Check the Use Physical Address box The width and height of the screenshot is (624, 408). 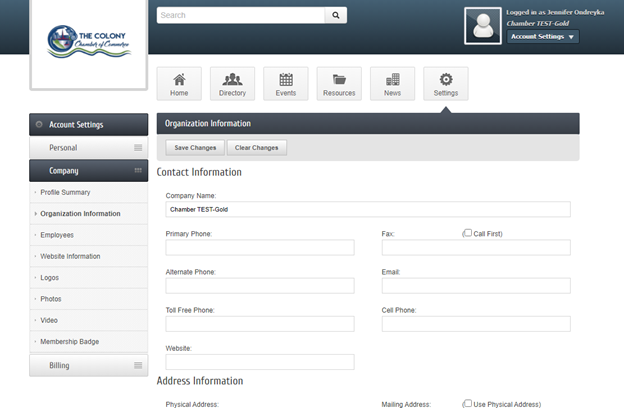point(467,404)
